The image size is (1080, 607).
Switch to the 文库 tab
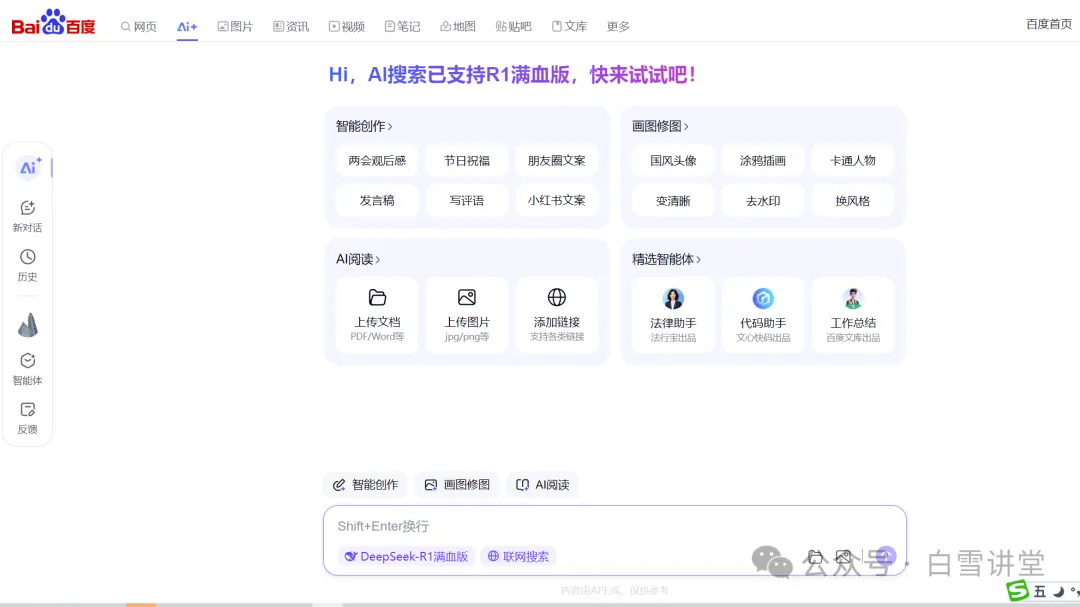(x=570, y=26)
